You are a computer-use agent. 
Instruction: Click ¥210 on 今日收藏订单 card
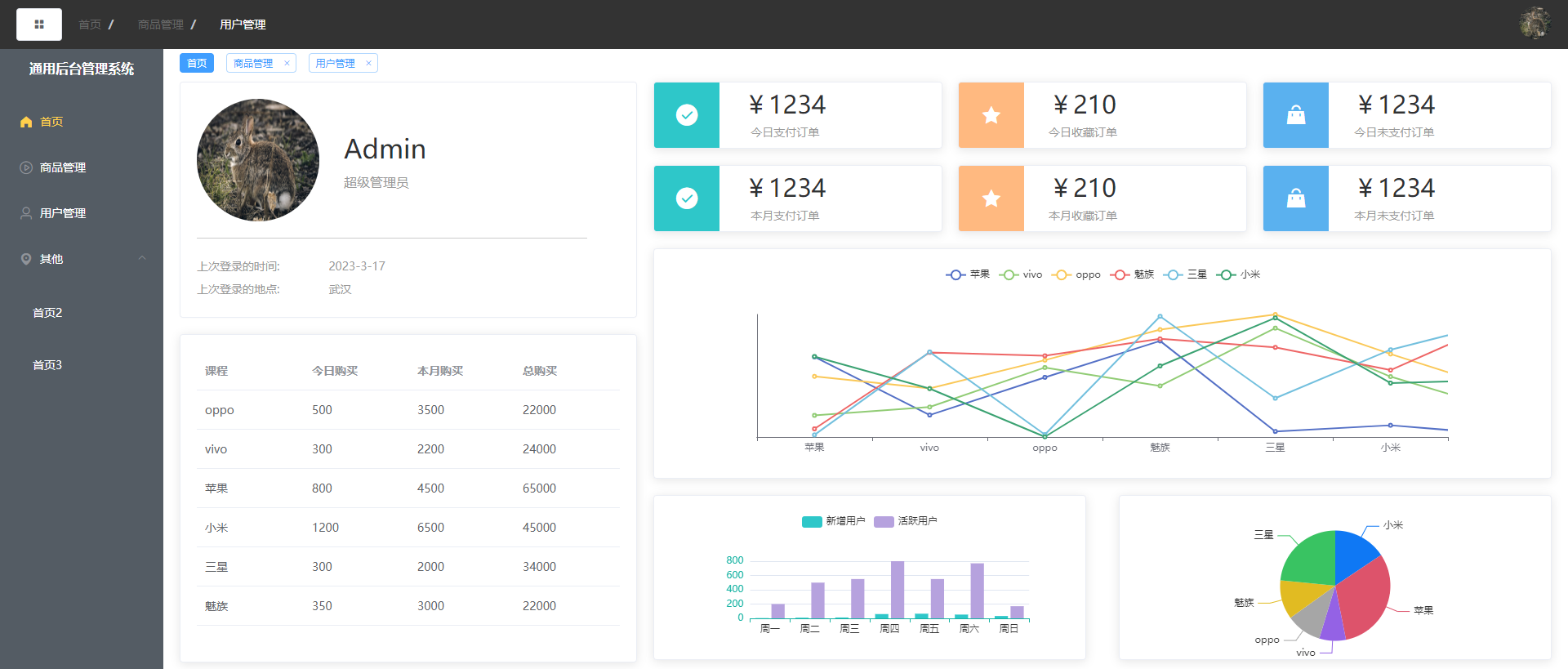coord(1085,105)
